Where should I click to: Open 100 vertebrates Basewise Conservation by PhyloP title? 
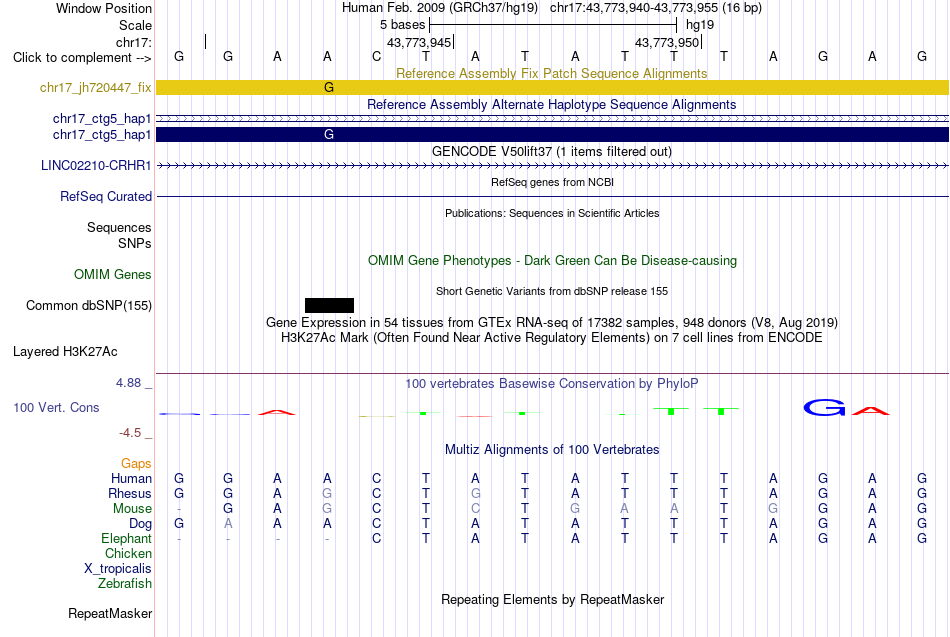551,384
